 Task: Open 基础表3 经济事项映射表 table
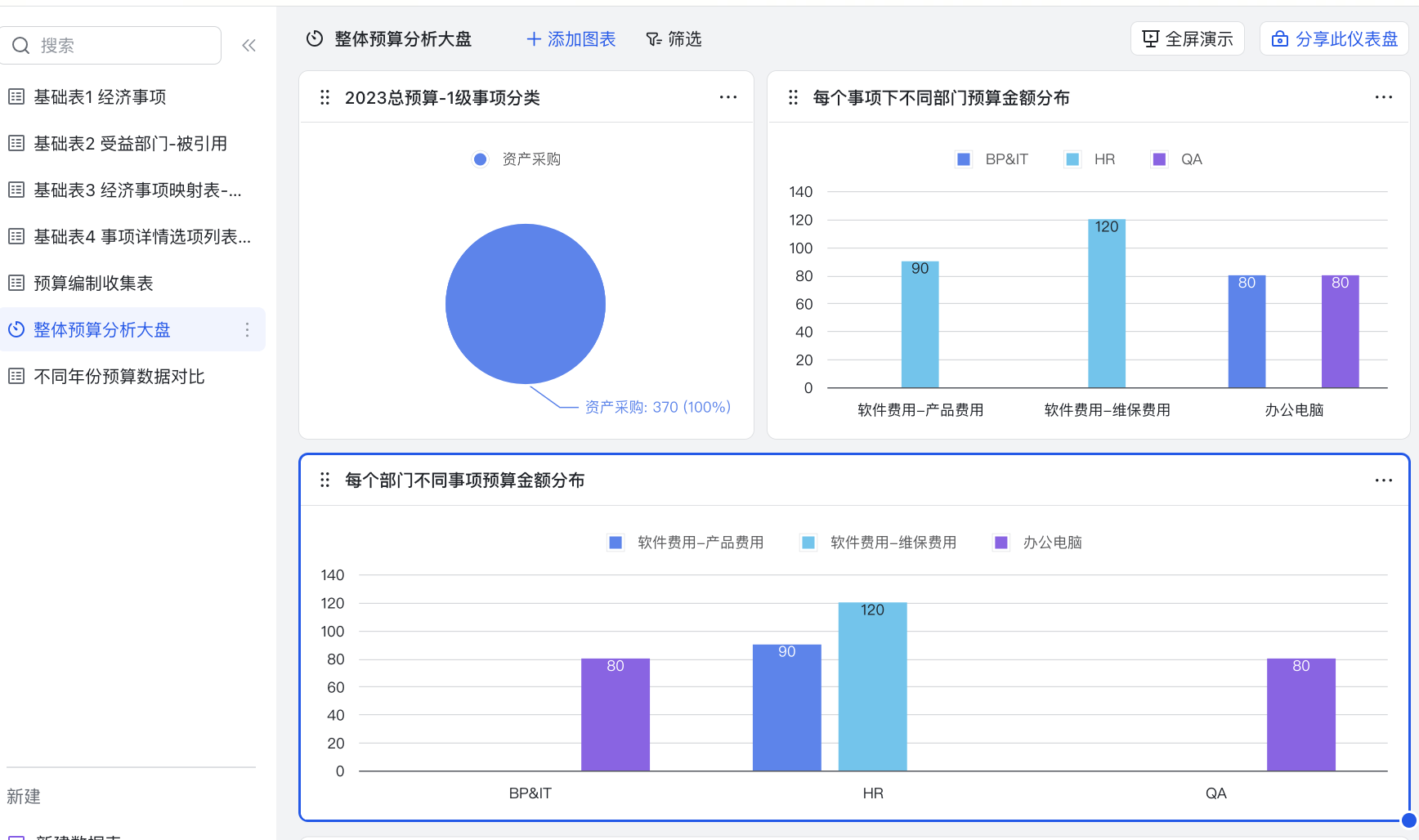point(132,190)
